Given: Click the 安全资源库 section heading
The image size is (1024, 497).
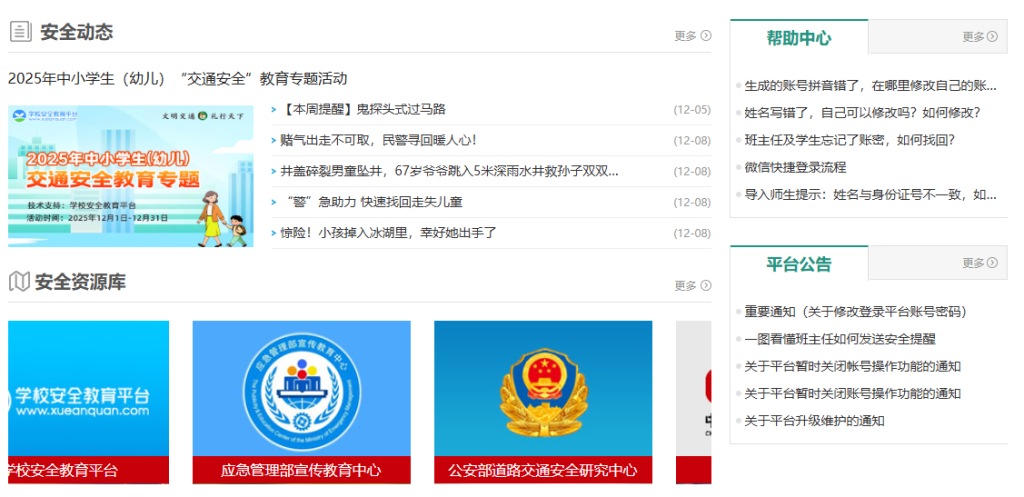Looking at the screenshot, I should (x=80, y=282).
